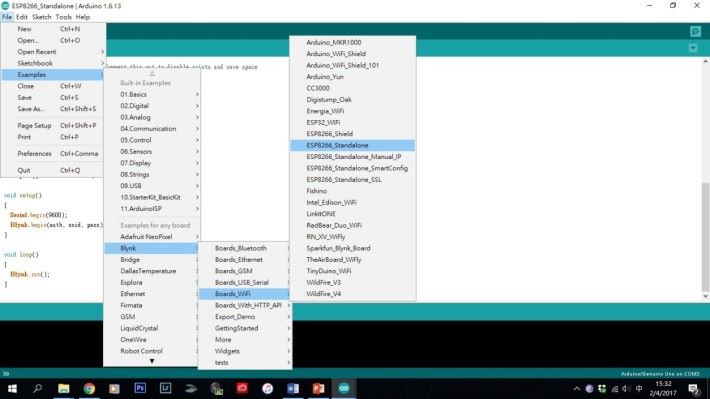Open the Edit menu
710x399 pixels.
[21, 17]
